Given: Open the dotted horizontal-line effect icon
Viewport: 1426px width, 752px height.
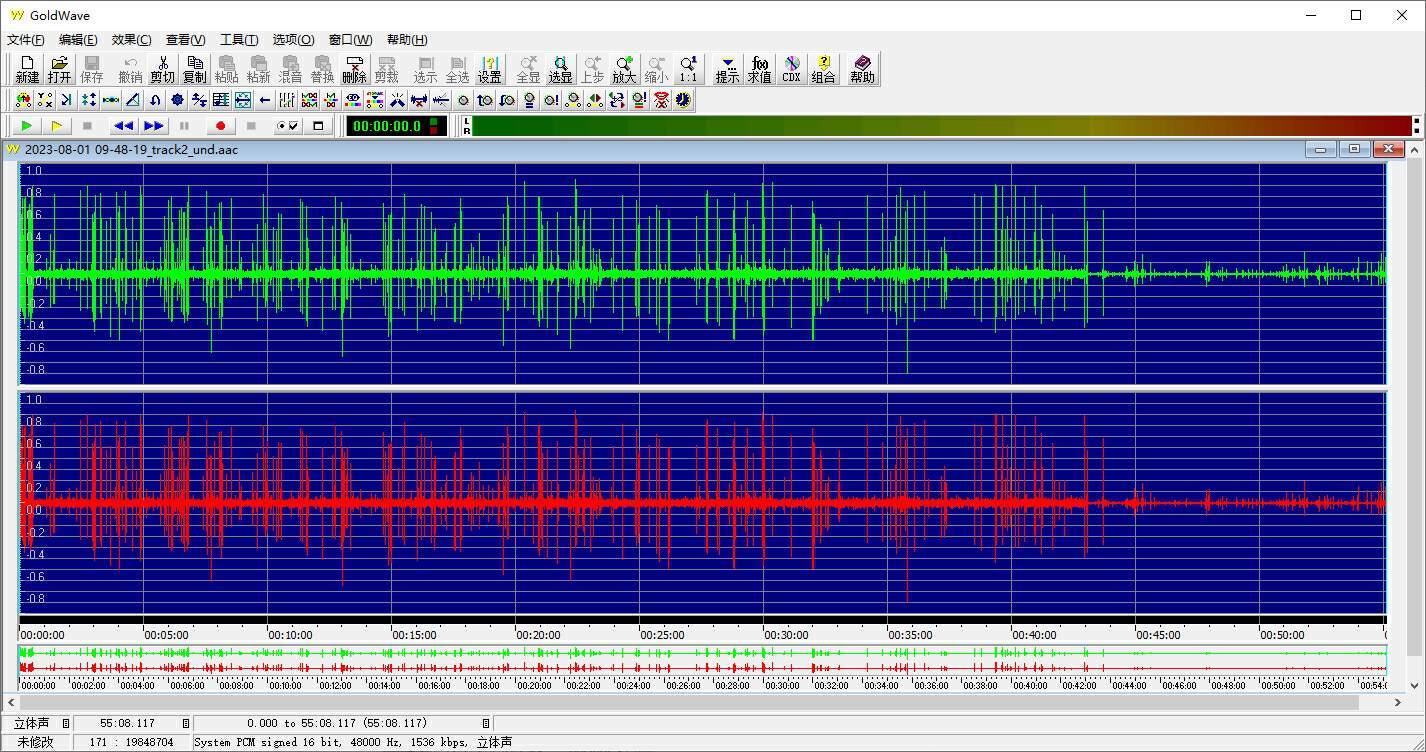Looking at the screenshot, I should tap(111, 100).
